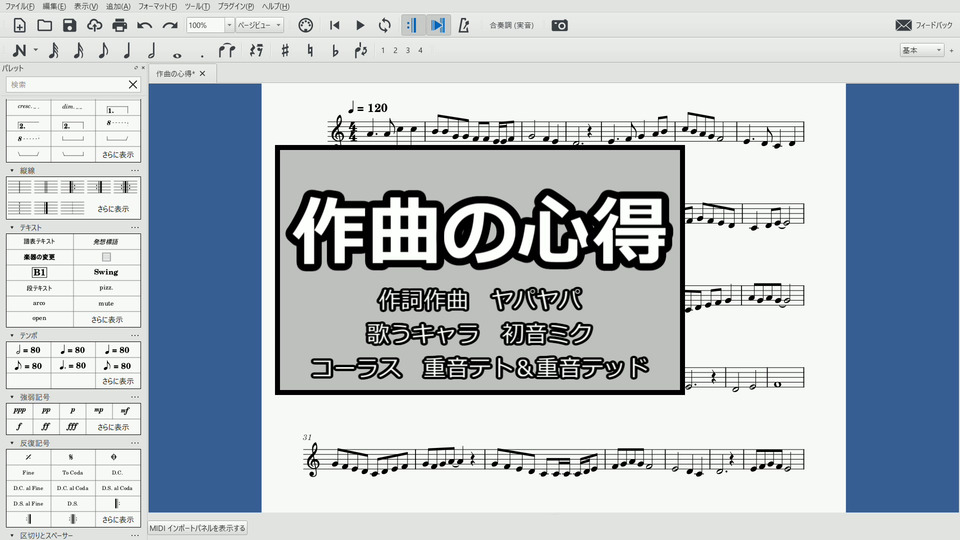Click the sharp accidental icon
The height and width of the screenshot is (540, 960).
(285, 50)
